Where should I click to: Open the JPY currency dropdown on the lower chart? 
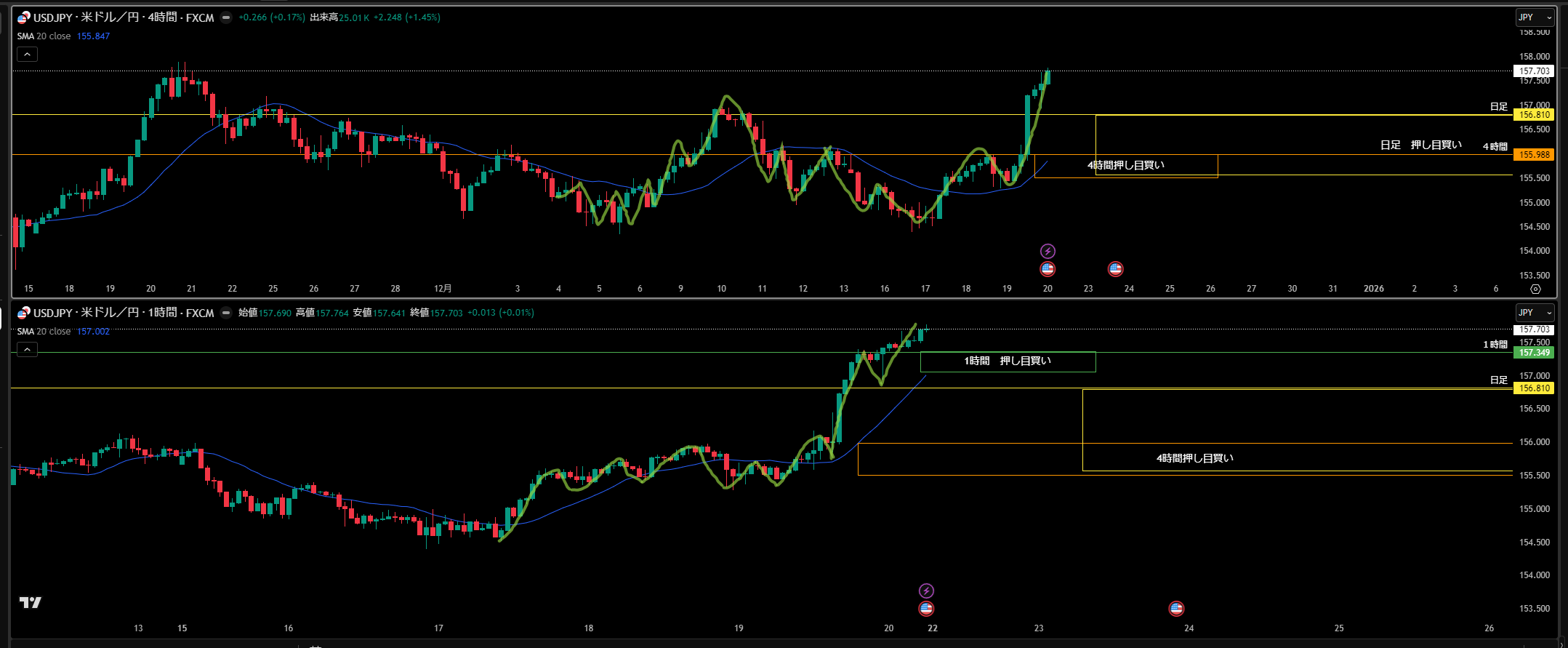click(x=1535, y=313)
